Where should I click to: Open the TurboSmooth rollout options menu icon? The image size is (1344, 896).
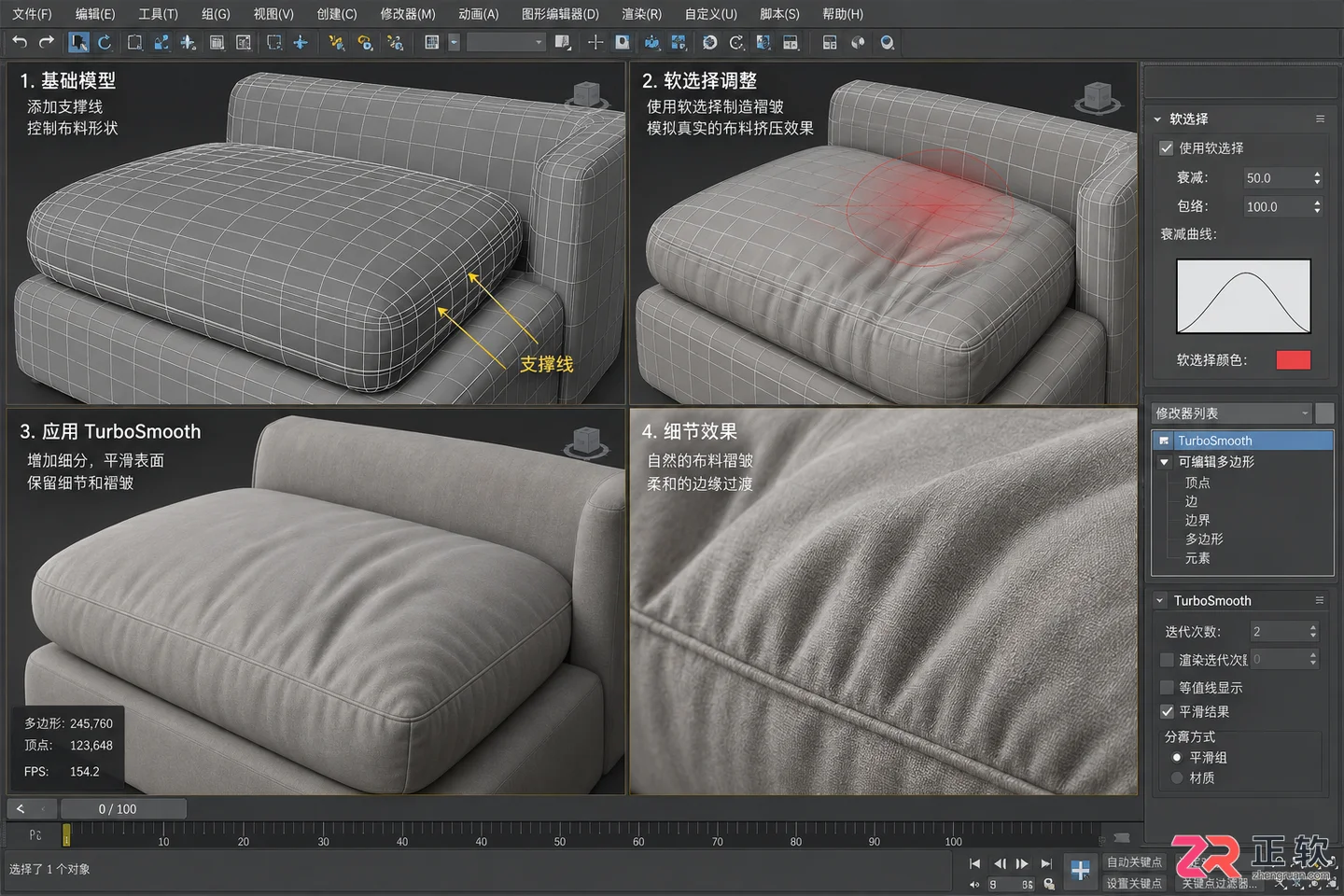pos(1320,600)
